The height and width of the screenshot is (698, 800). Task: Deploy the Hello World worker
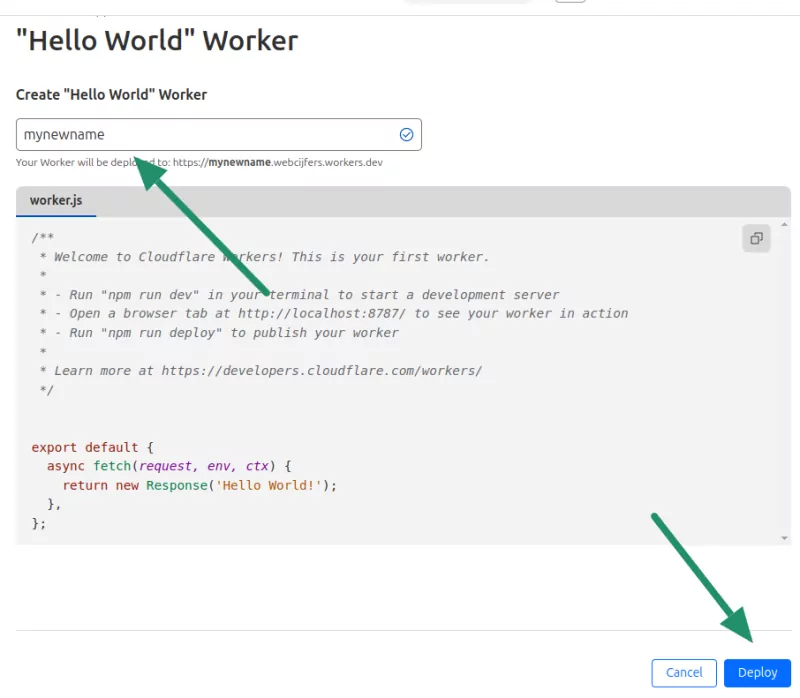tap(757, 673)
